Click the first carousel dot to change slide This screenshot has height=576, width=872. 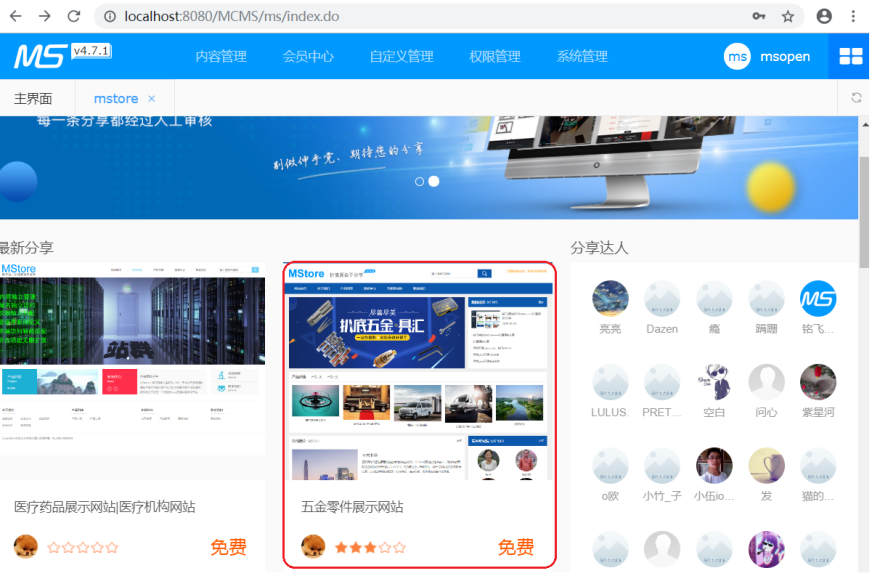pyautogui.click(x=420, y=181)
